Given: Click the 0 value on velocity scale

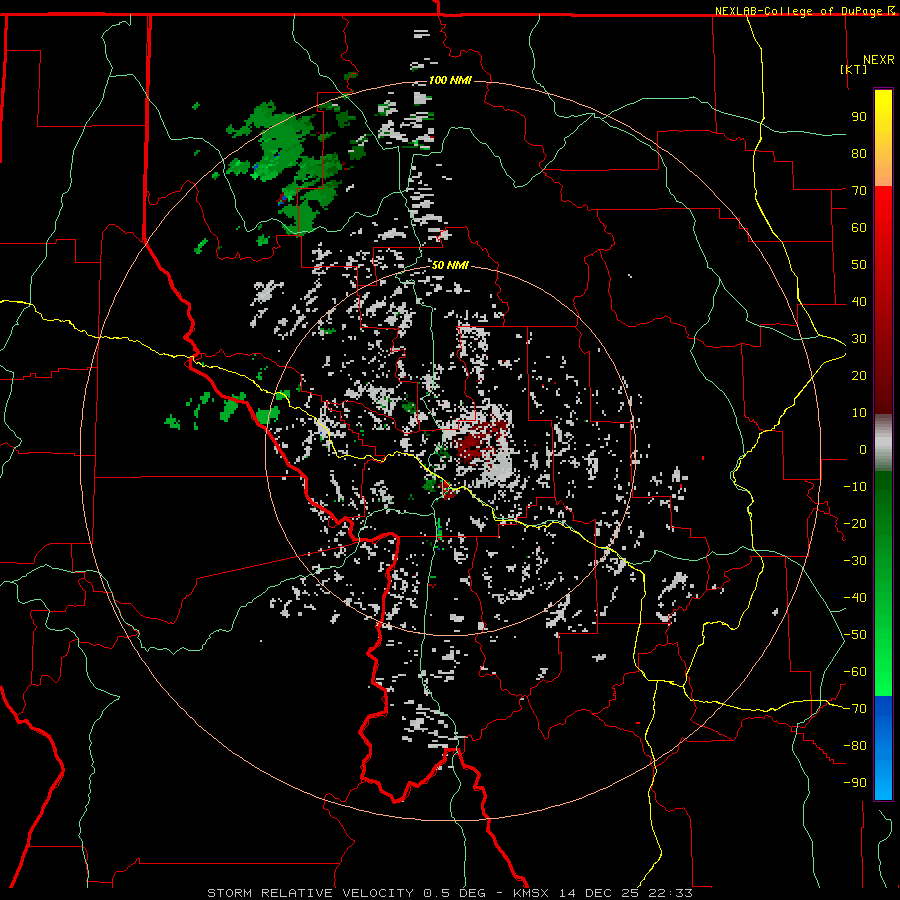Looking at the screenshot, I should 863,450.
